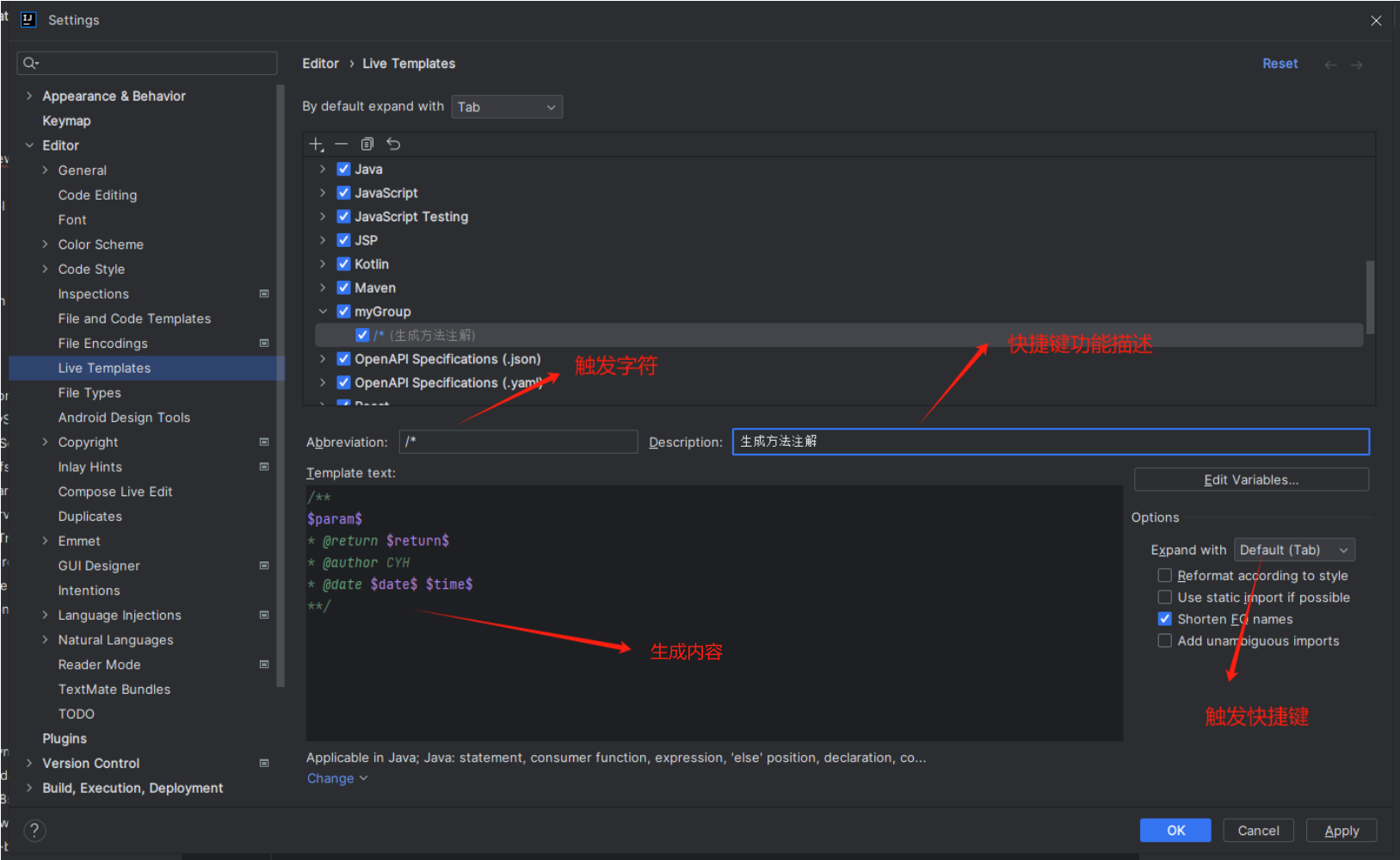Expand the Java template group
Image resolution: width=1400 pixels, height=860 pixels.
[x=323, y=169]
